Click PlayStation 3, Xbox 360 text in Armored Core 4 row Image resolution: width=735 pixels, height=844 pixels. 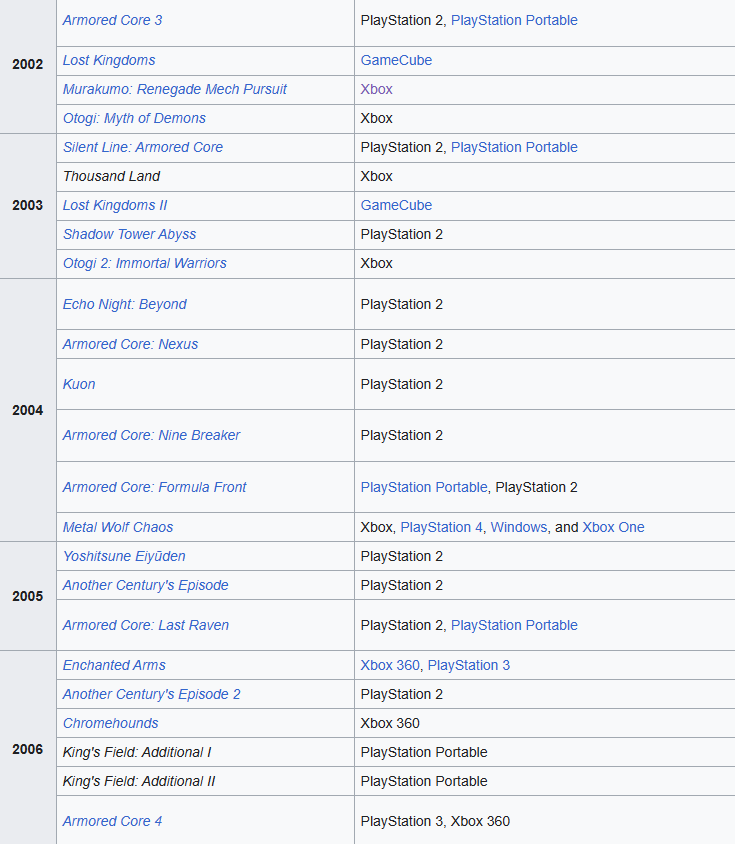tap(435, 822)
